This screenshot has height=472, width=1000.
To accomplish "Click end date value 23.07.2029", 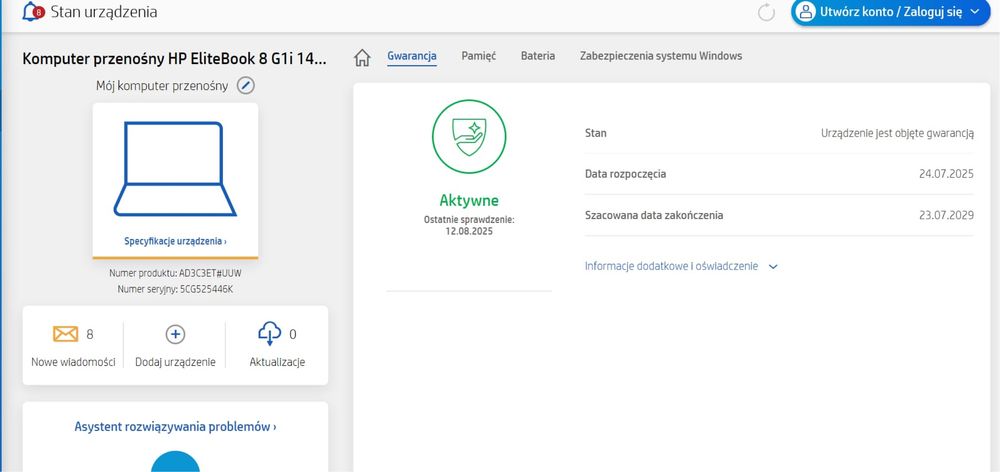I will point(946,215).
